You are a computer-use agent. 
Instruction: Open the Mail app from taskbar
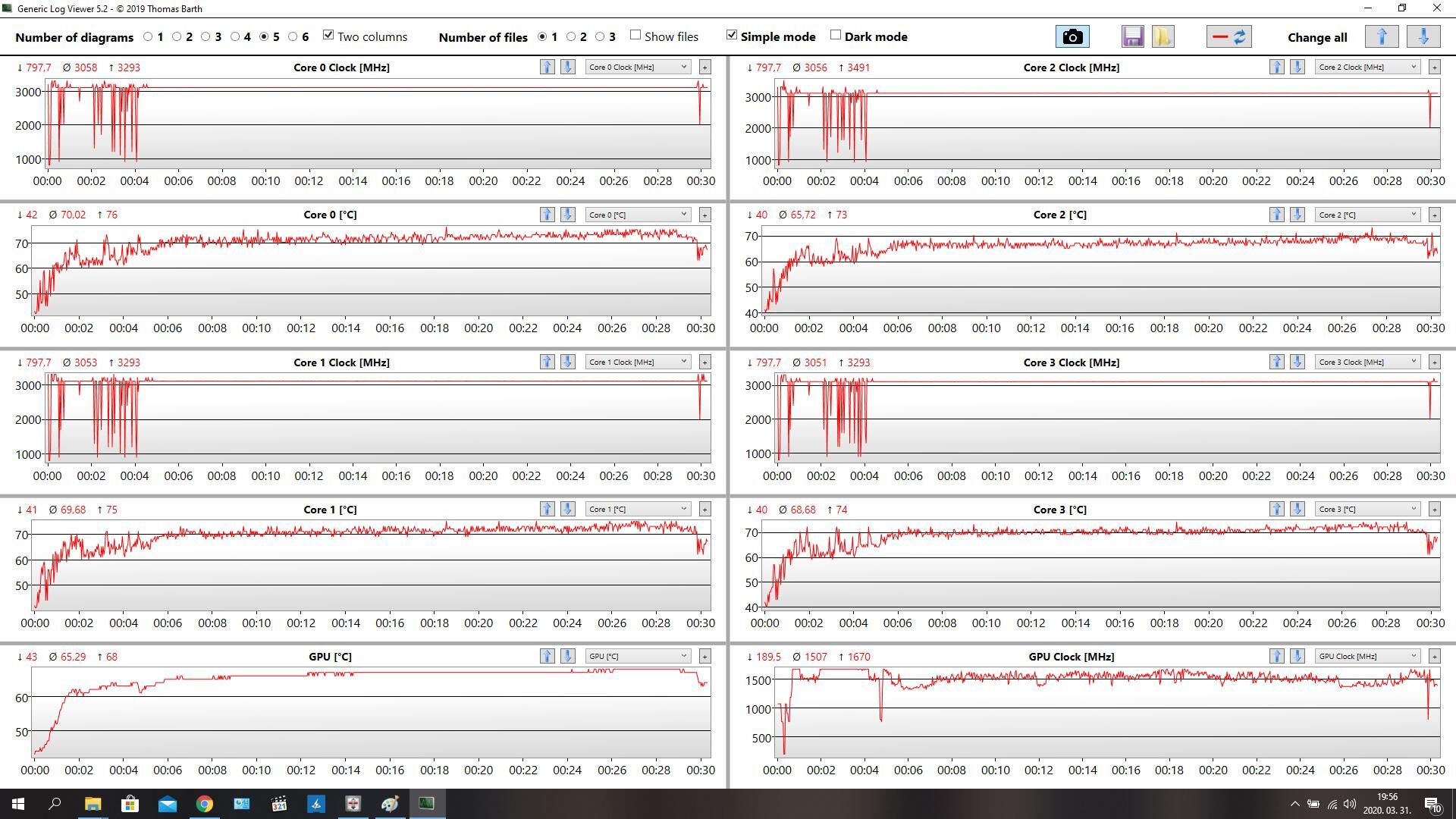(167, 804)
